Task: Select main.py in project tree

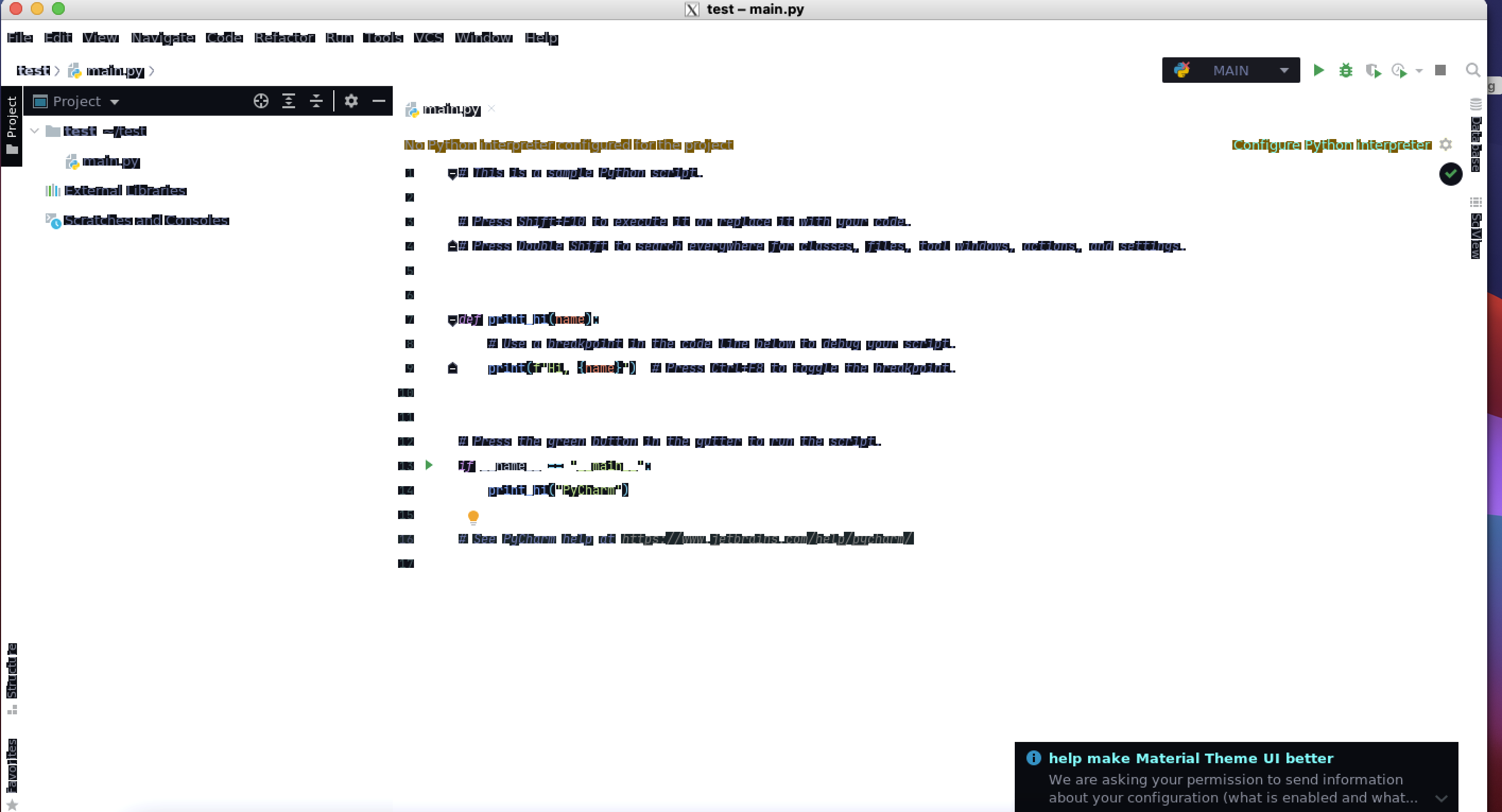Action: [111, 161]
